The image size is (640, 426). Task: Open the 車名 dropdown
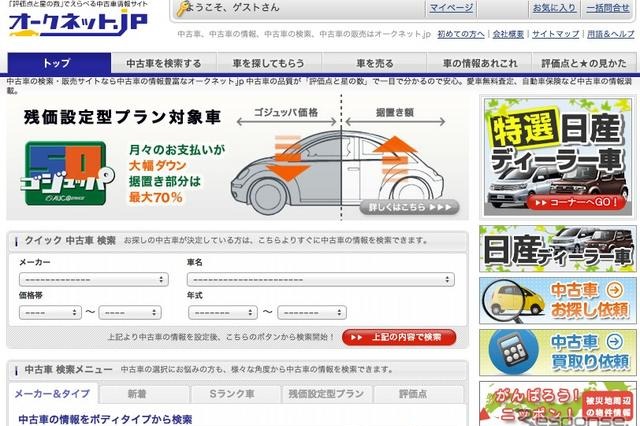(321, 280)
